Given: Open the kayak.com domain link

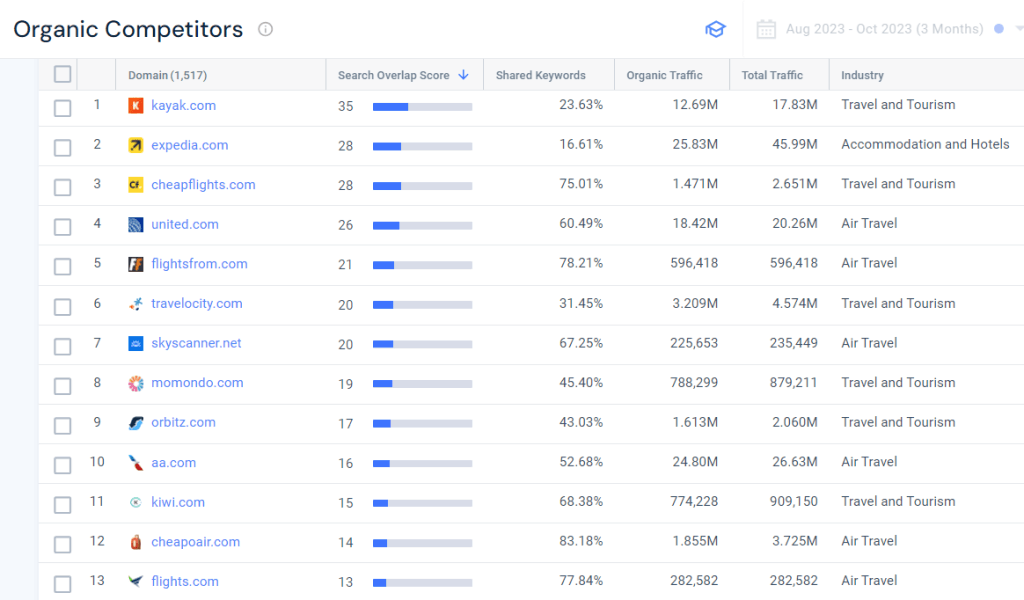Looking at the screenshot, I should pyautogui.click(x=184, y=105).
